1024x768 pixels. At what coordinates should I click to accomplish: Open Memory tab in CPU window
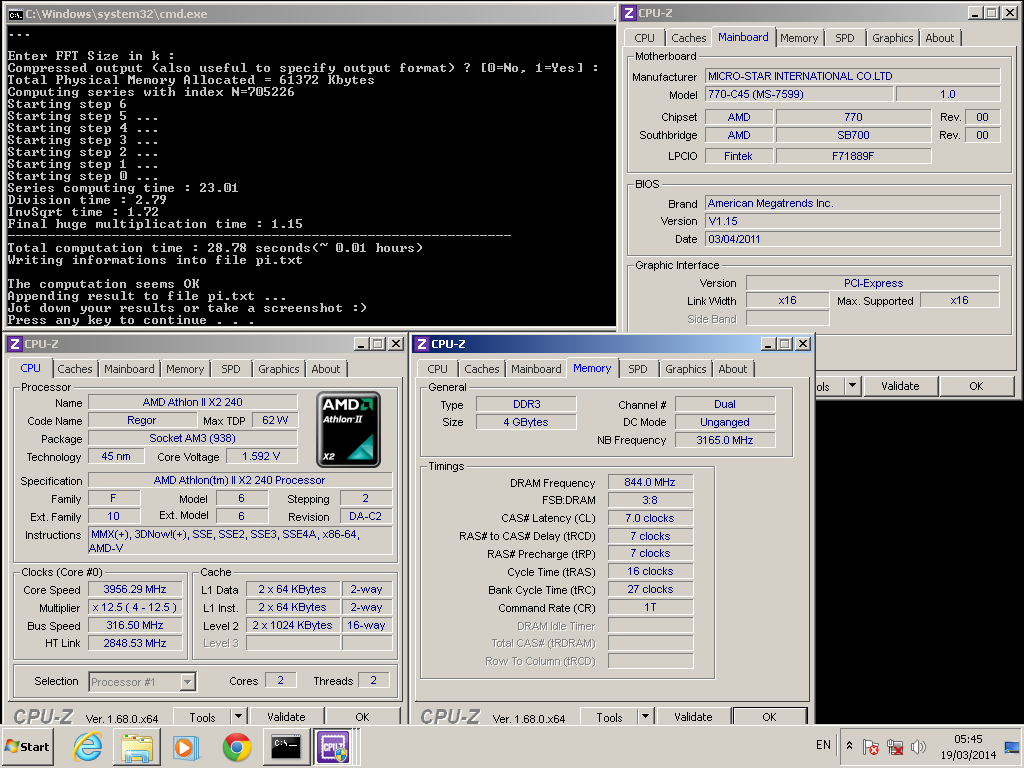tap(185, 369)
